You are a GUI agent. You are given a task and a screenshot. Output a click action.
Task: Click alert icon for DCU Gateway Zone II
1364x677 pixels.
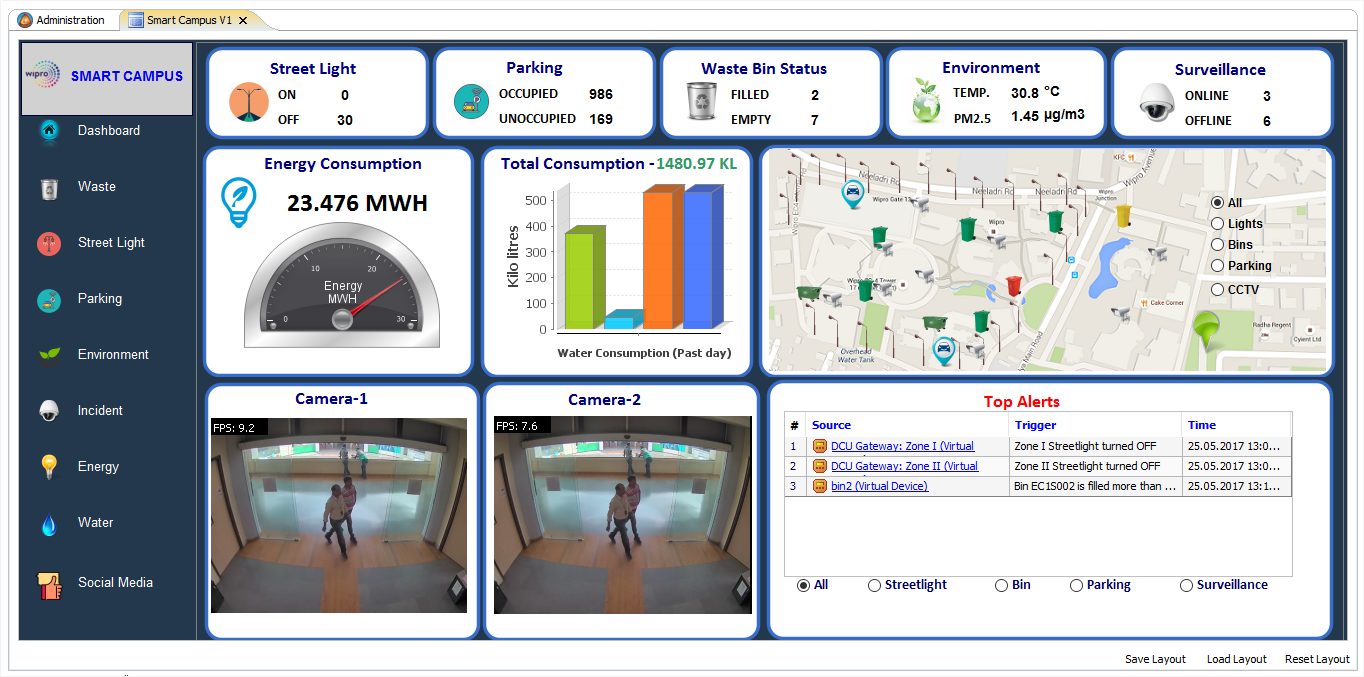[x=820, y=466]
